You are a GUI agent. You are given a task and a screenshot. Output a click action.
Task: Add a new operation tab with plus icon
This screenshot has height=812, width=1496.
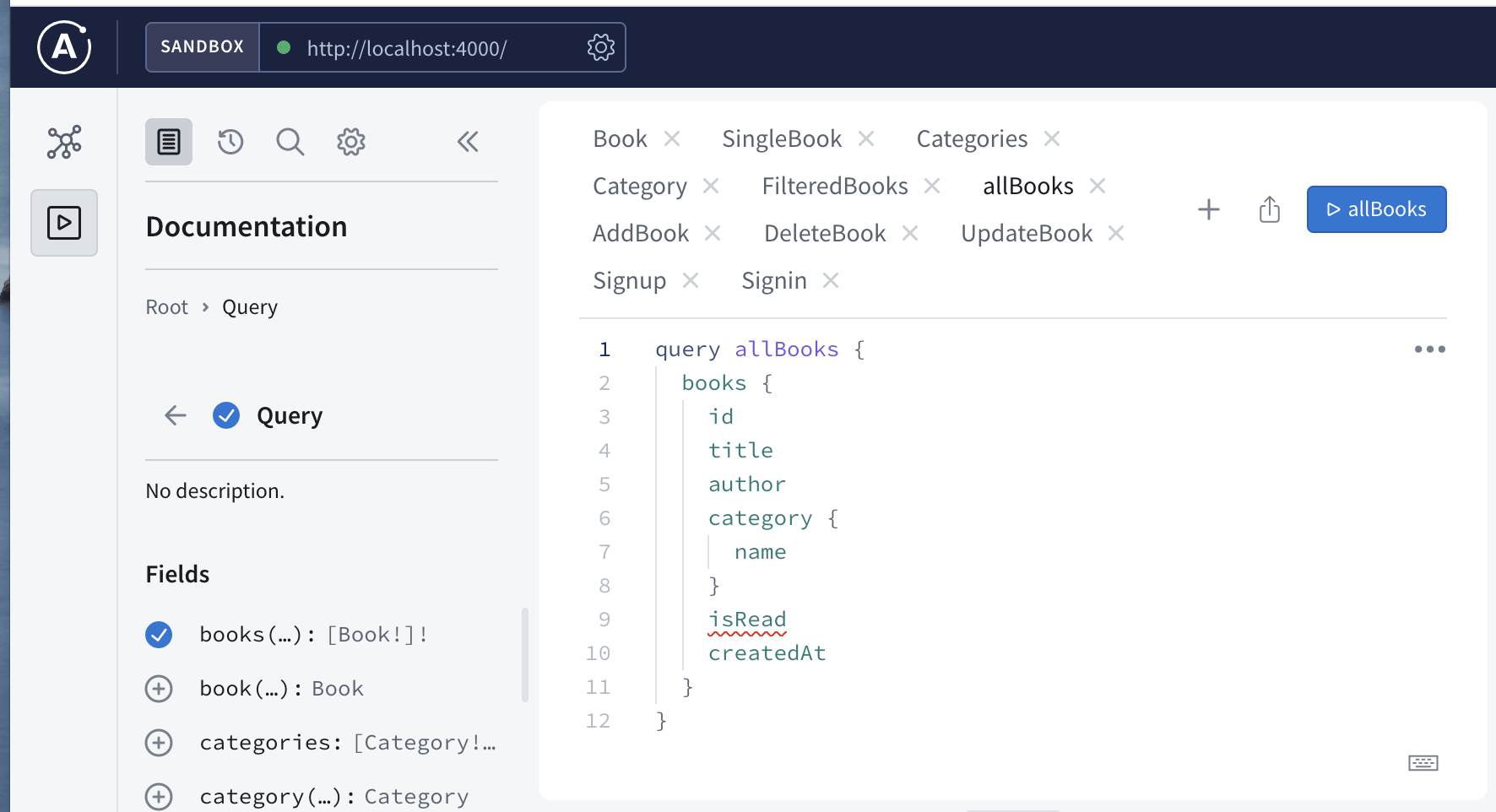click(1209, 209)
